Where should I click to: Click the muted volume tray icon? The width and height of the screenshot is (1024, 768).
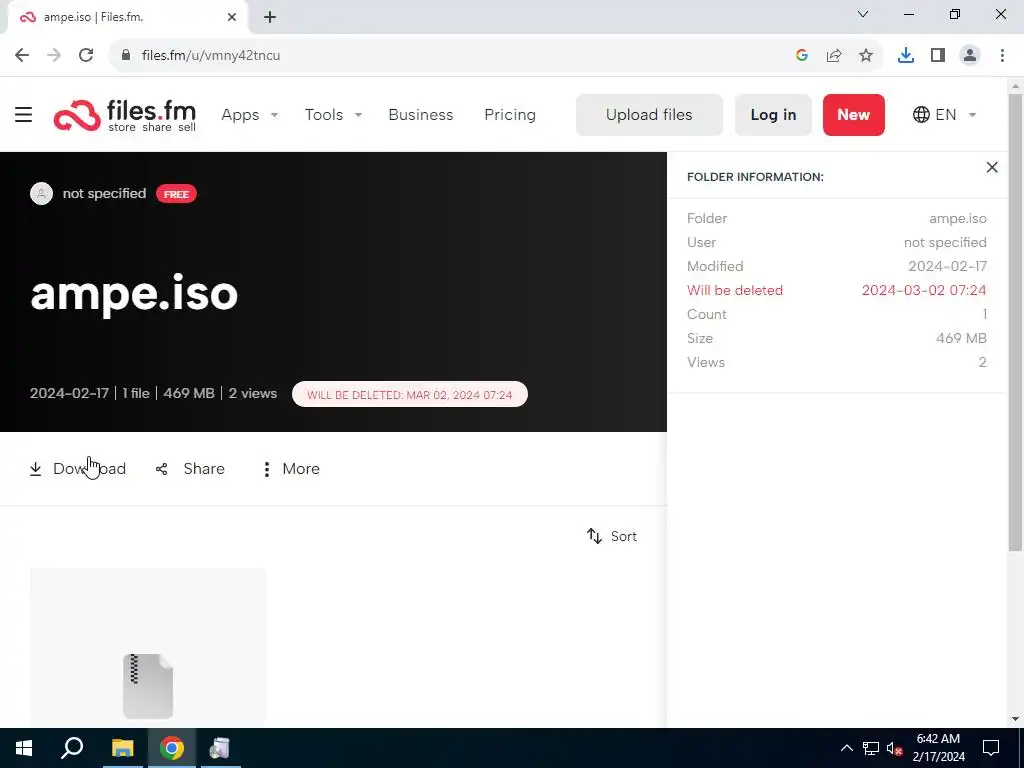[x=894, y=748]
